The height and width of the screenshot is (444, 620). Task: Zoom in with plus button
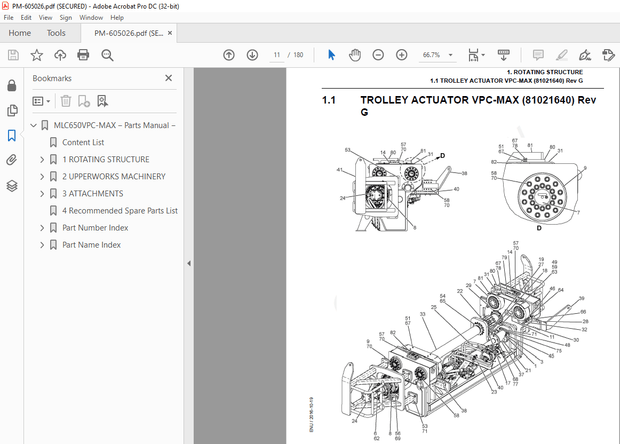[401, 55]
